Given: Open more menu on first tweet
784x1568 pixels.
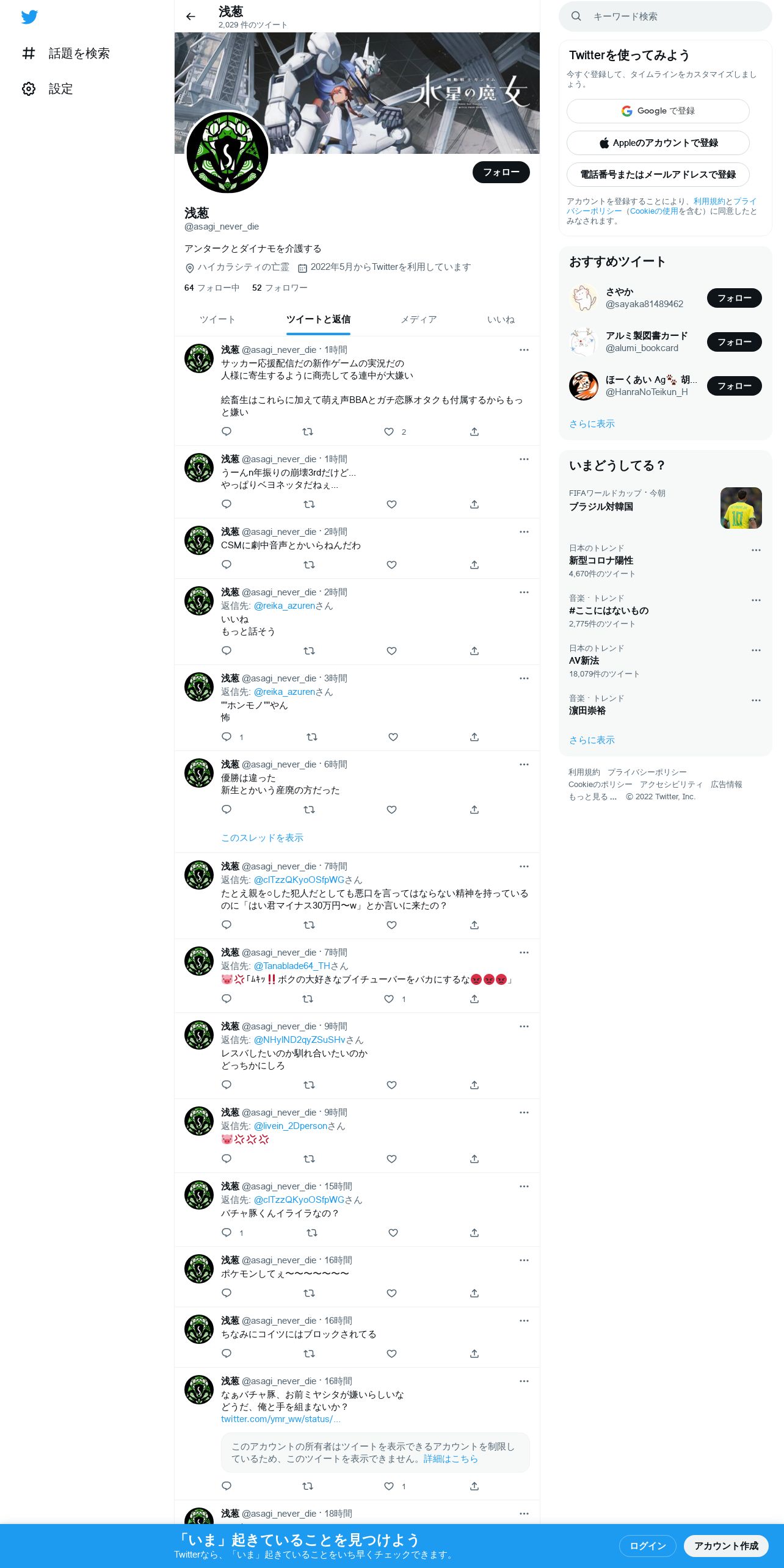Looking at the screenshot, I should tap(524, 350).
